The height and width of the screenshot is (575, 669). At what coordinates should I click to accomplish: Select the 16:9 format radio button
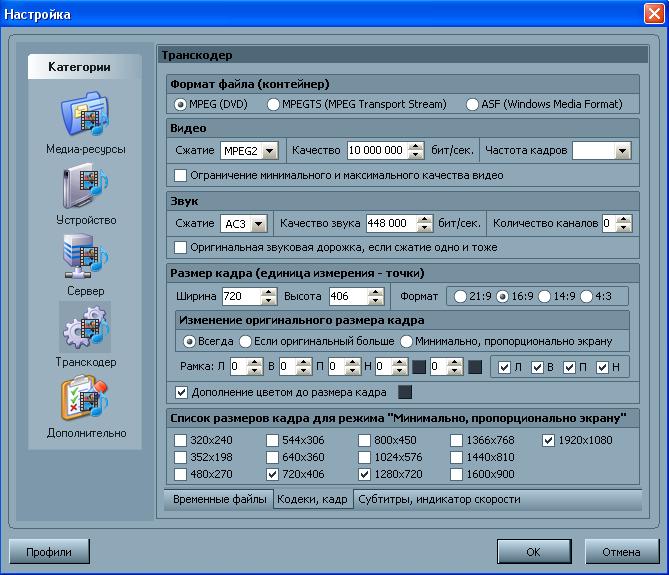[x=503, y=296]
